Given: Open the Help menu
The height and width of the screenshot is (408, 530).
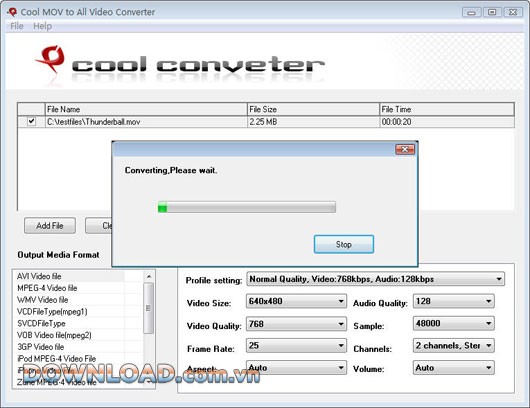Looking at the screenshot, I should pyautogui.click(x=43, y=26).
